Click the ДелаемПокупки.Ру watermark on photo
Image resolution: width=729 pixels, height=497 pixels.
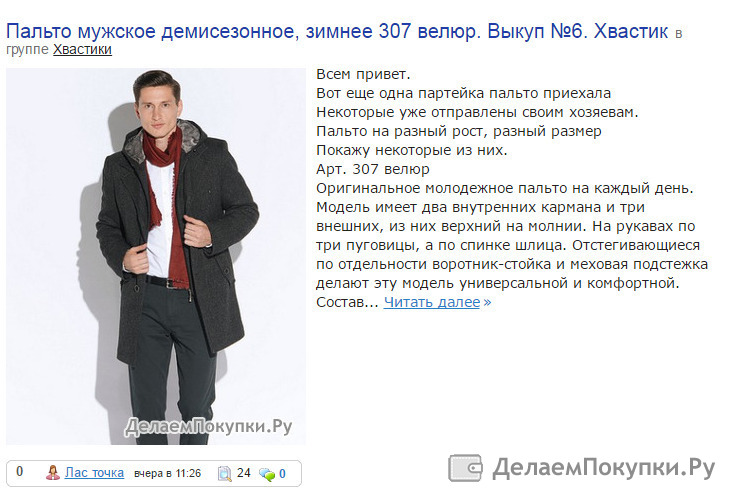pos(208,426)
